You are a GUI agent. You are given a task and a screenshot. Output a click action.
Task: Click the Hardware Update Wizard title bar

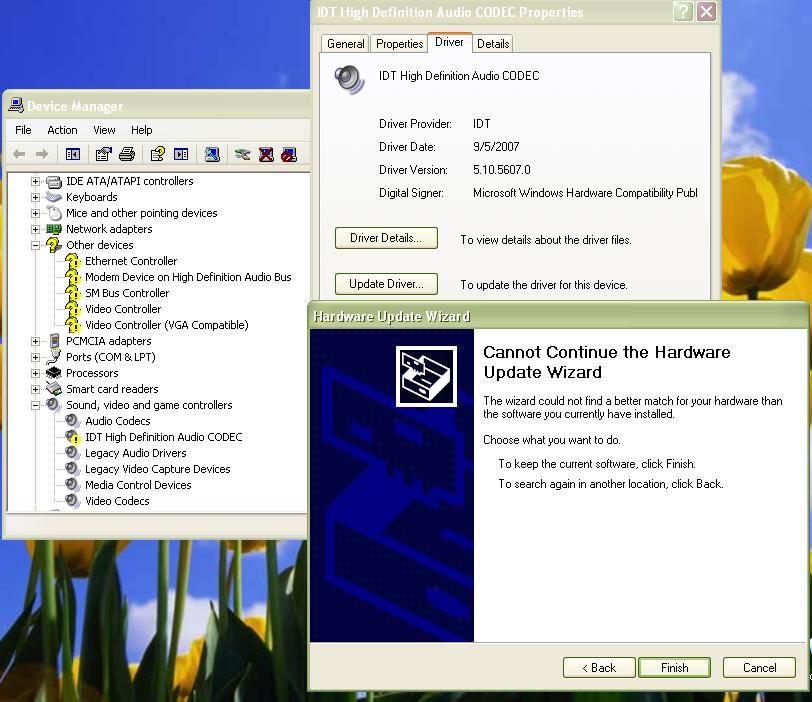click(x=558, y=316)
